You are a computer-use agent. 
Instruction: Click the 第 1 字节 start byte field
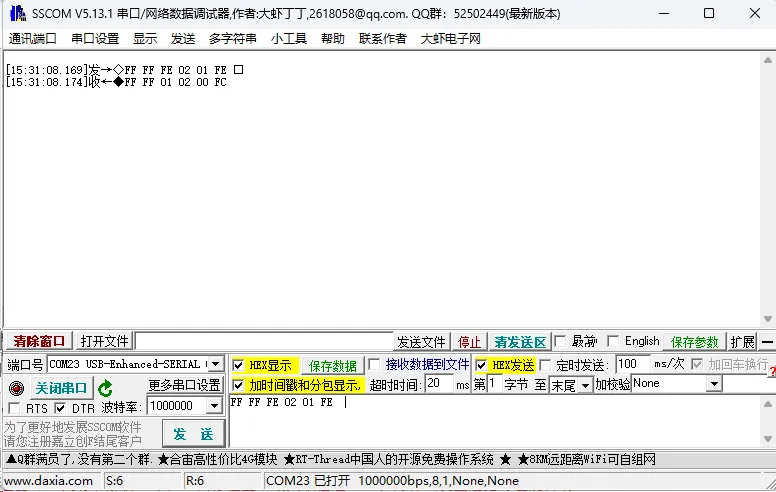pyautogui.click(x=494, y=384)
